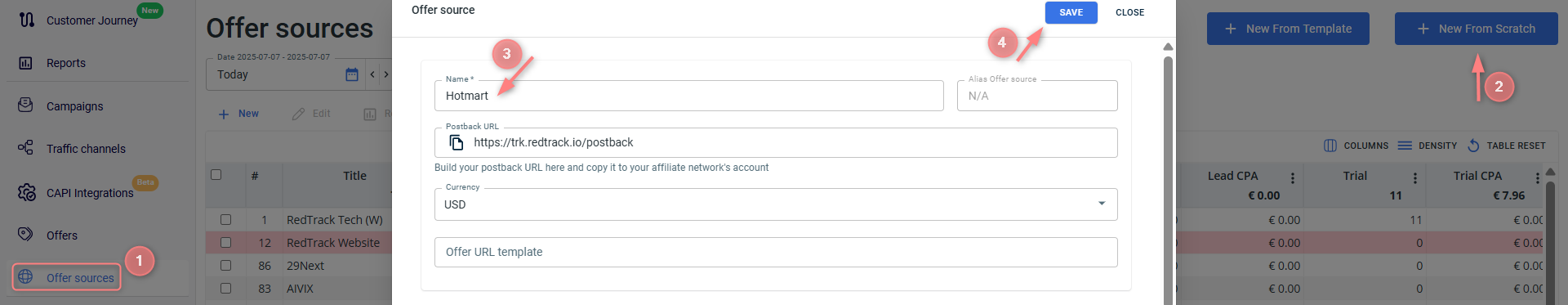The width and height of the screenshot is (1568, 305).
Task: Click the CAPI Integrations gear icon
Action: click(x=26, y=192)
